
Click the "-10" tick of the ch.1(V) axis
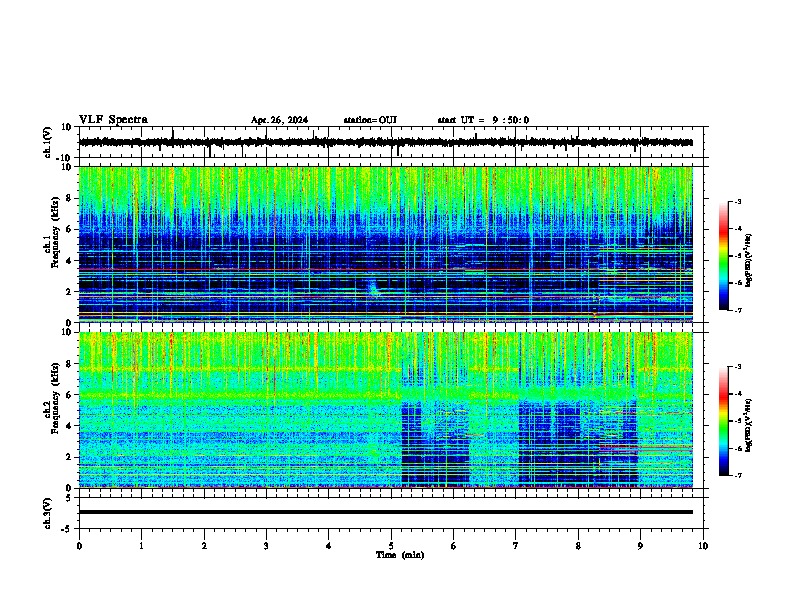point(65,158)
